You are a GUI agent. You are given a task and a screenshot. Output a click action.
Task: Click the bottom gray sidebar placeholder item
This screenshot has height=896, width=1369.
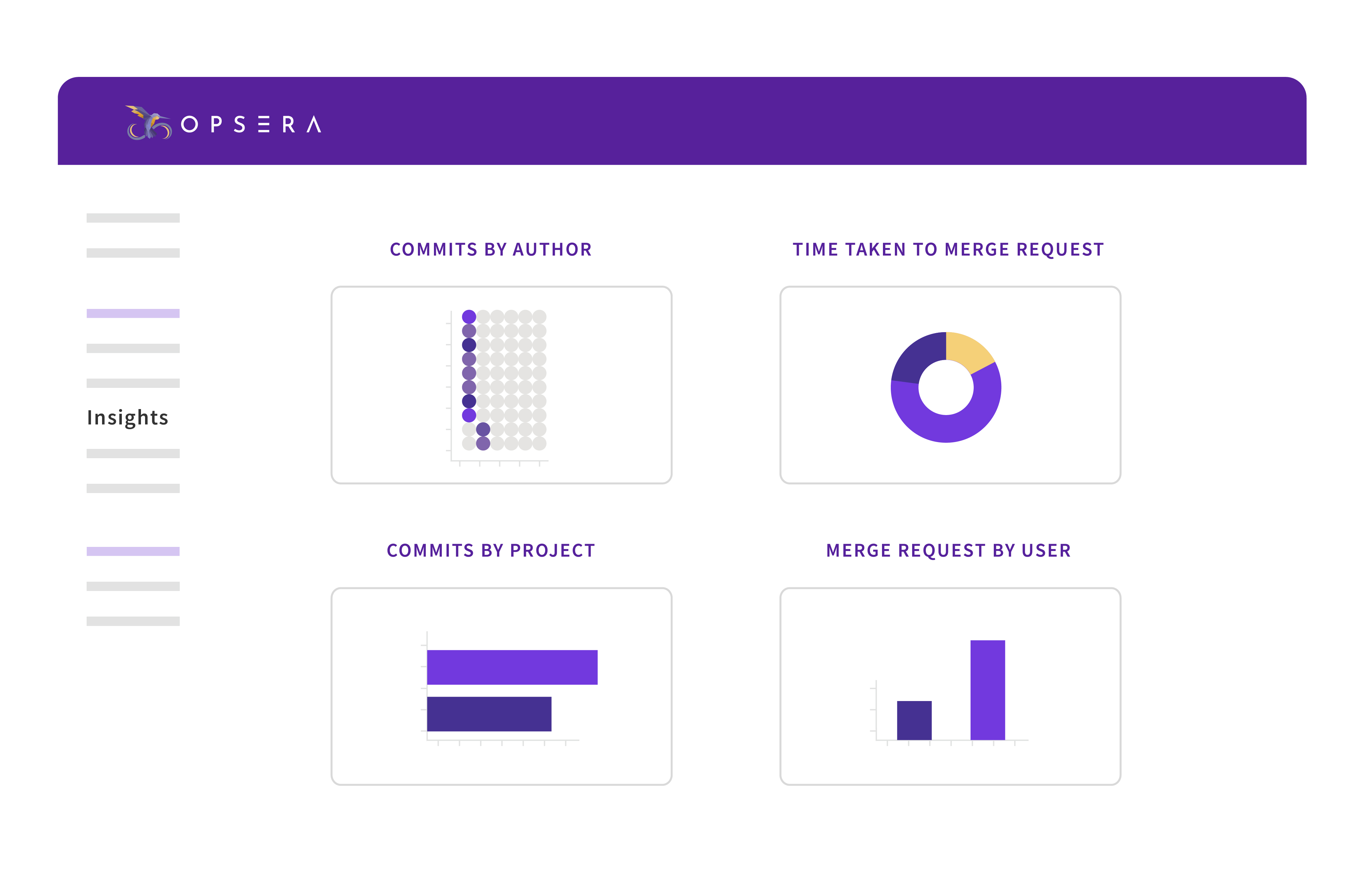click(x=133, y=621)
